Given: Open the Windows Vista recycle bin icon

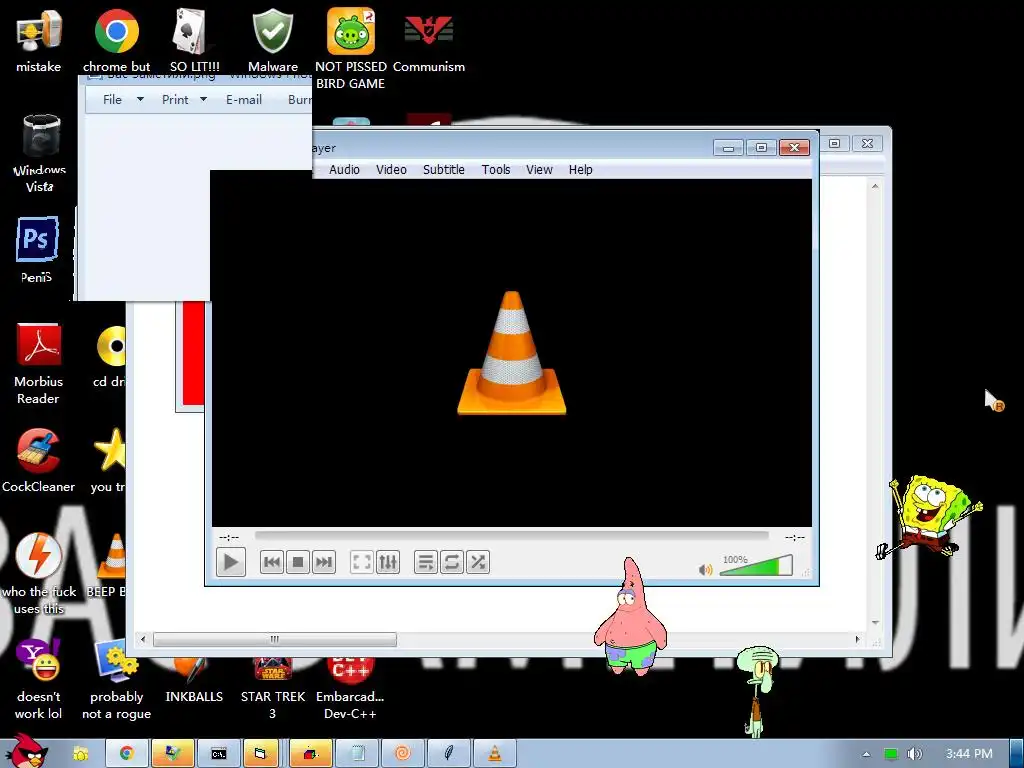Looking at the screenshot, I should tap(40, 153).
